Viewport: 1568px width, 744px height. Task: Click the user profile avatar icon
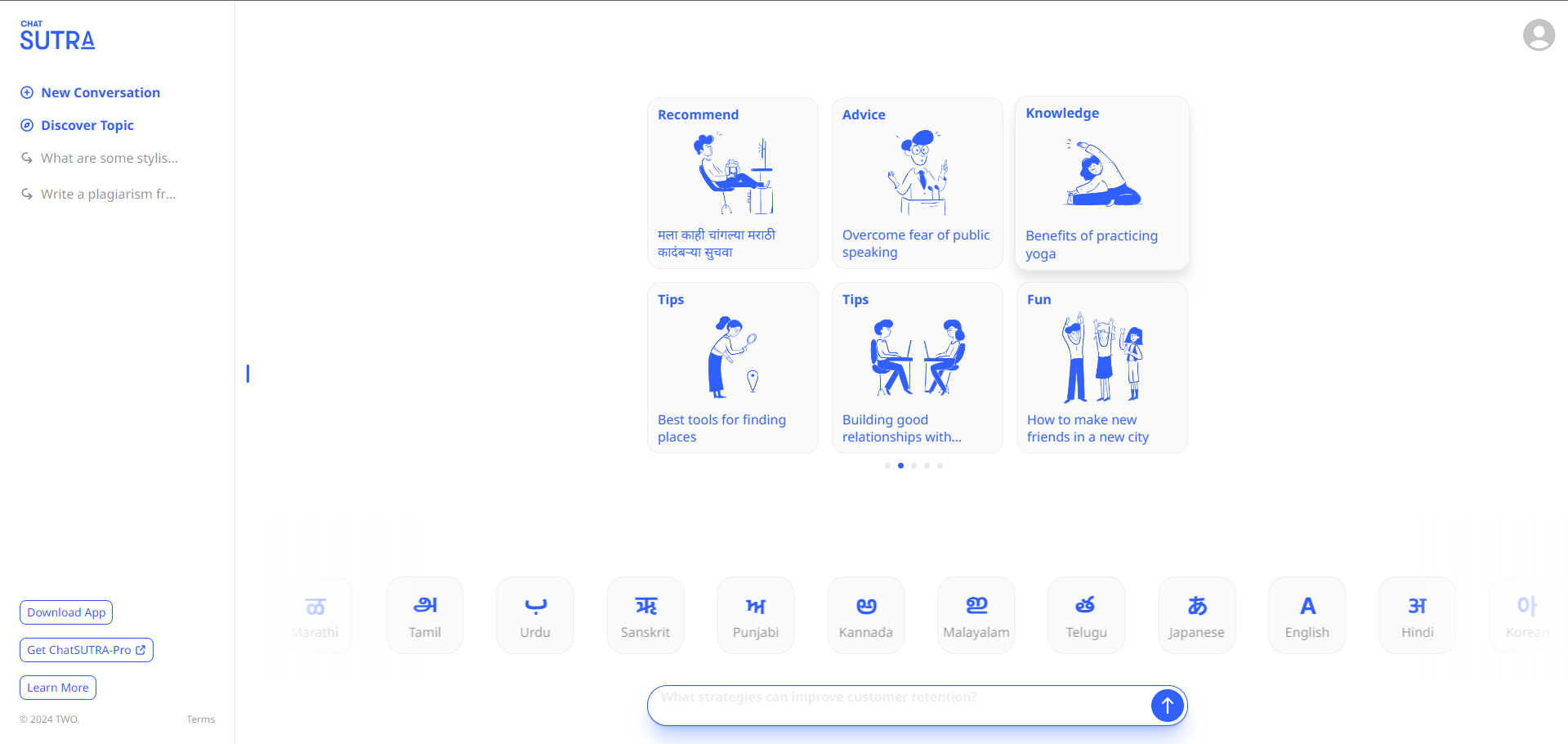coord(1539,35)
